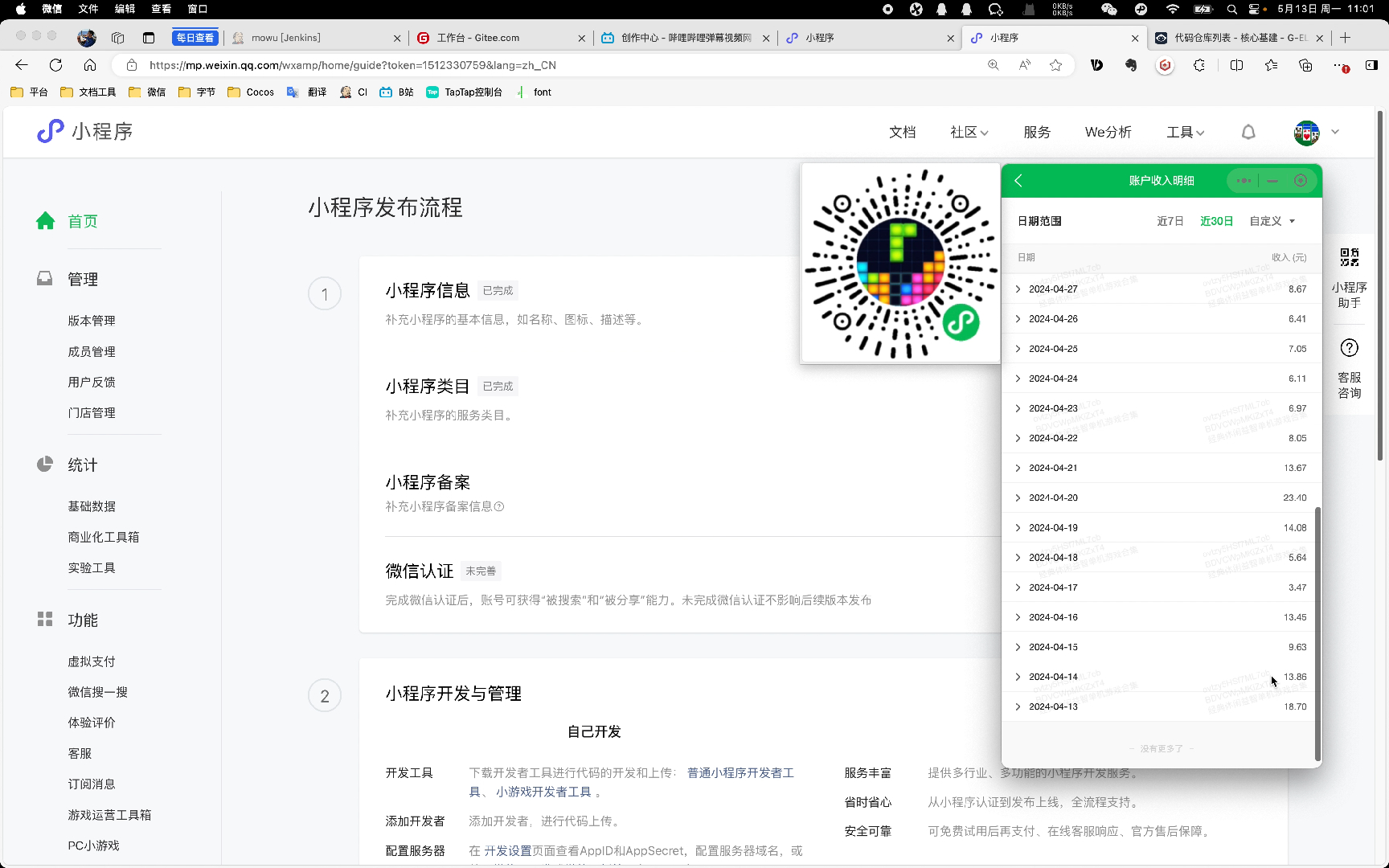Select the 近7日 date range
The image size is (1389, 868).
pos(1170,221)
